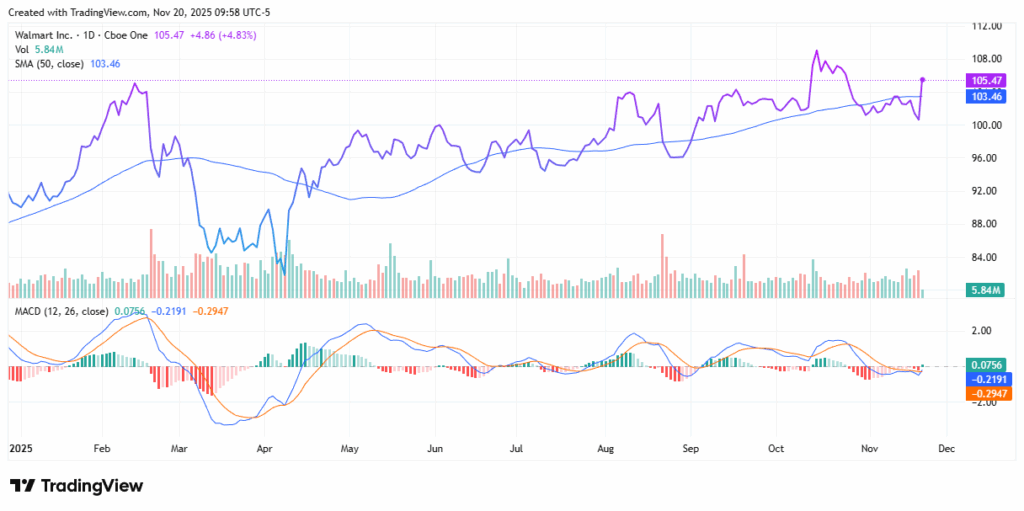Select the Apr label on time axis
Viewport: 1024px width, 511px height.
click(x=265, y=449)
